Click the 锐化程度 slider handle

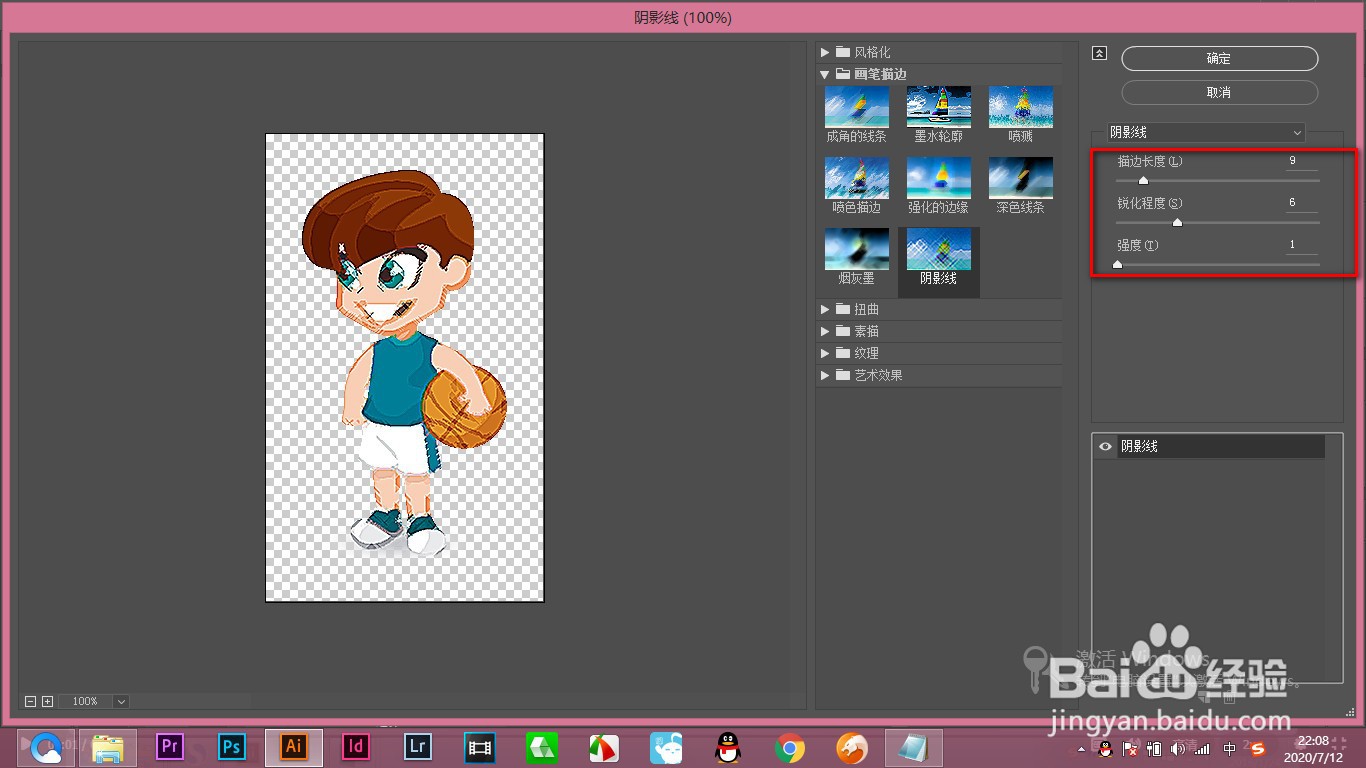(1177, 223)
